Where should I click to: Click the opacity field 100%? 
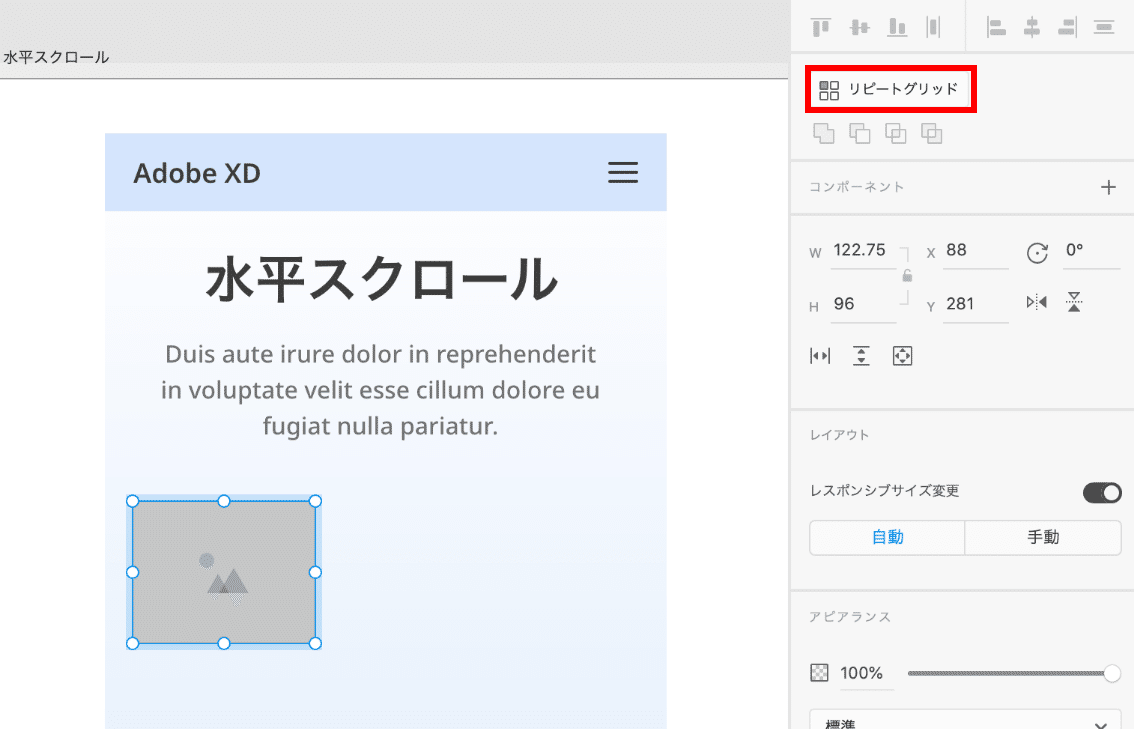(x=865, y=674)
